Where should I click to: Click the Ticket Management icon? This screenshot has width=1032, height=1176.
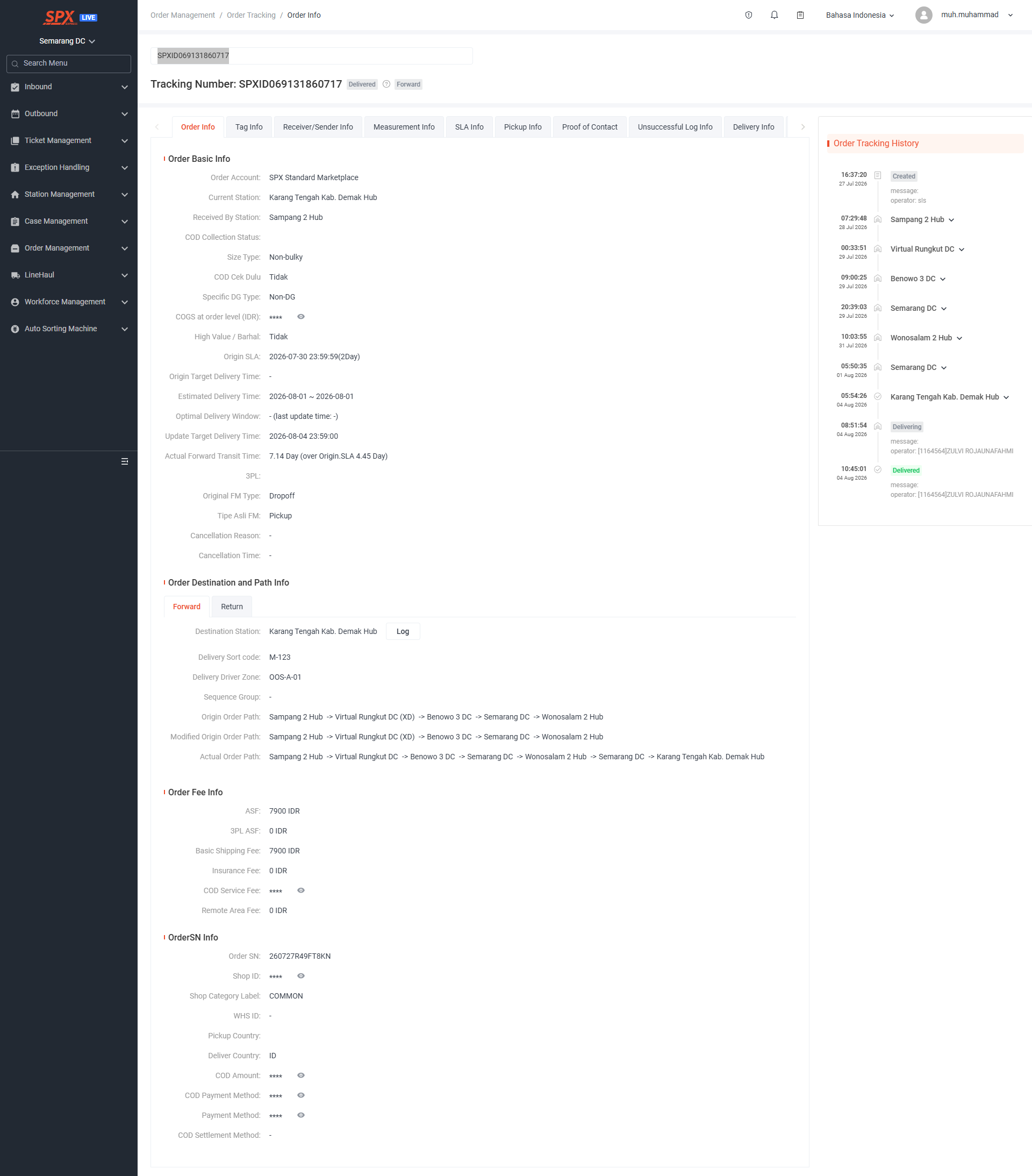(x=15, y=141)
